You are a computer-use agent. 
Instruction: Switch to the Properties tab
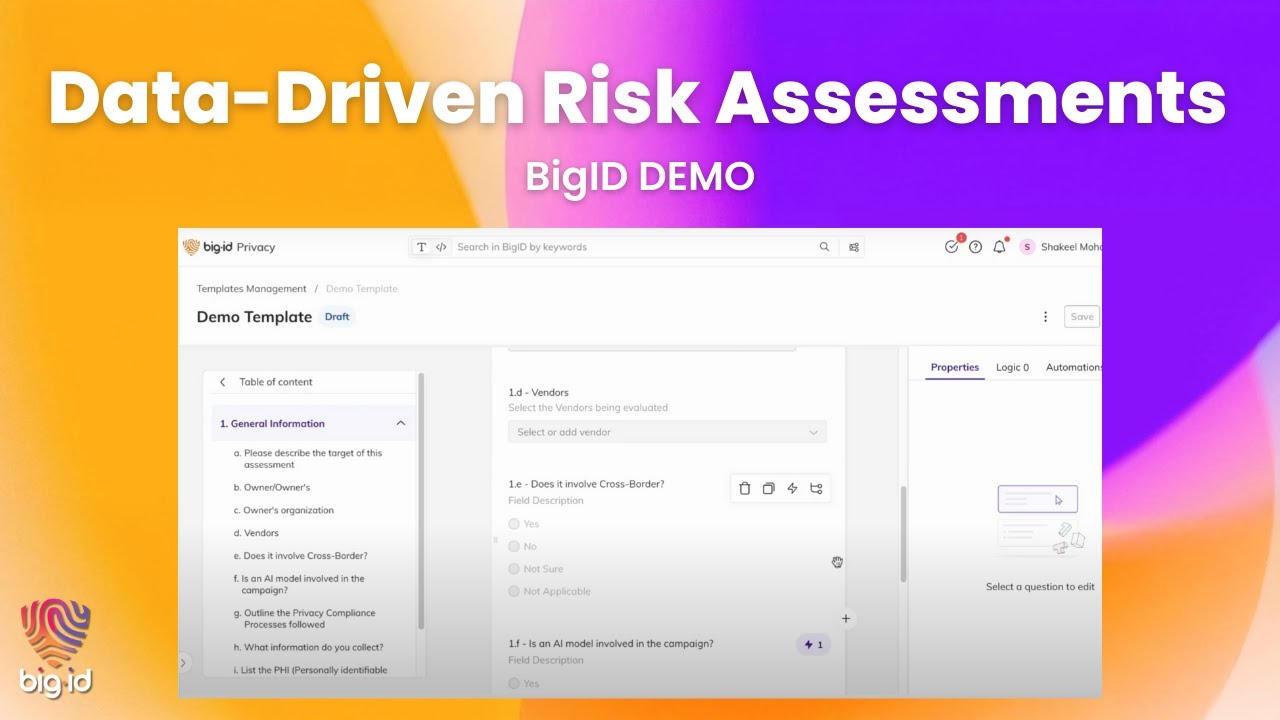(955, 367)
